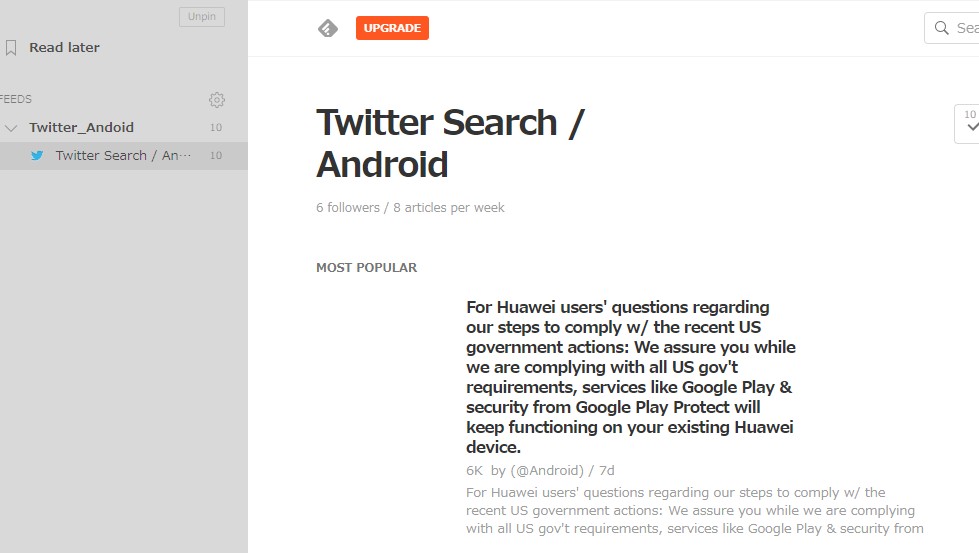Click the orange UPGRADE button
The width and height of the screenshot is (979, 553).
392,28
